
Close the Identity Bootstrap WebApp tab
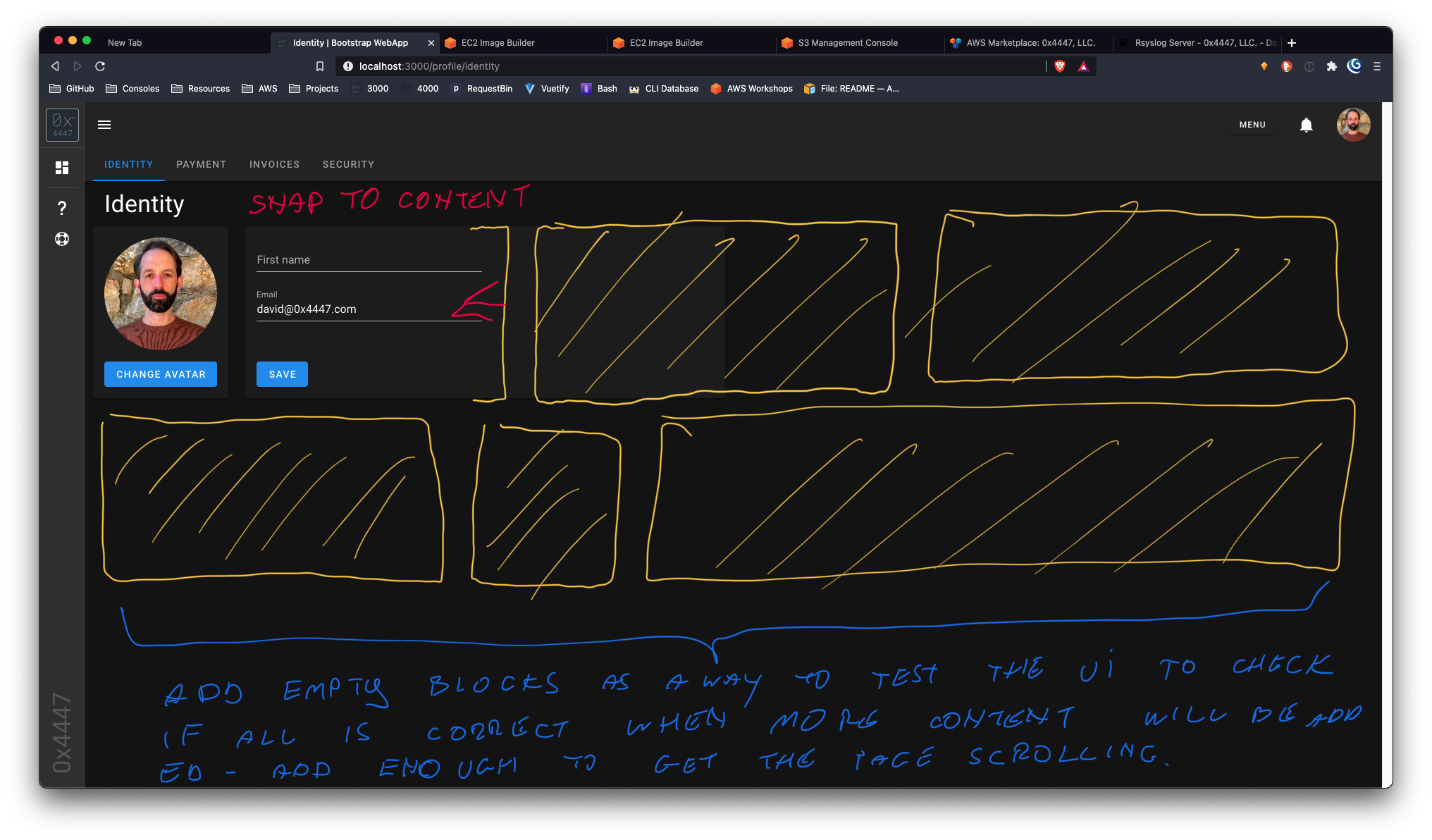pyautogui.click(x=431, y=43)
